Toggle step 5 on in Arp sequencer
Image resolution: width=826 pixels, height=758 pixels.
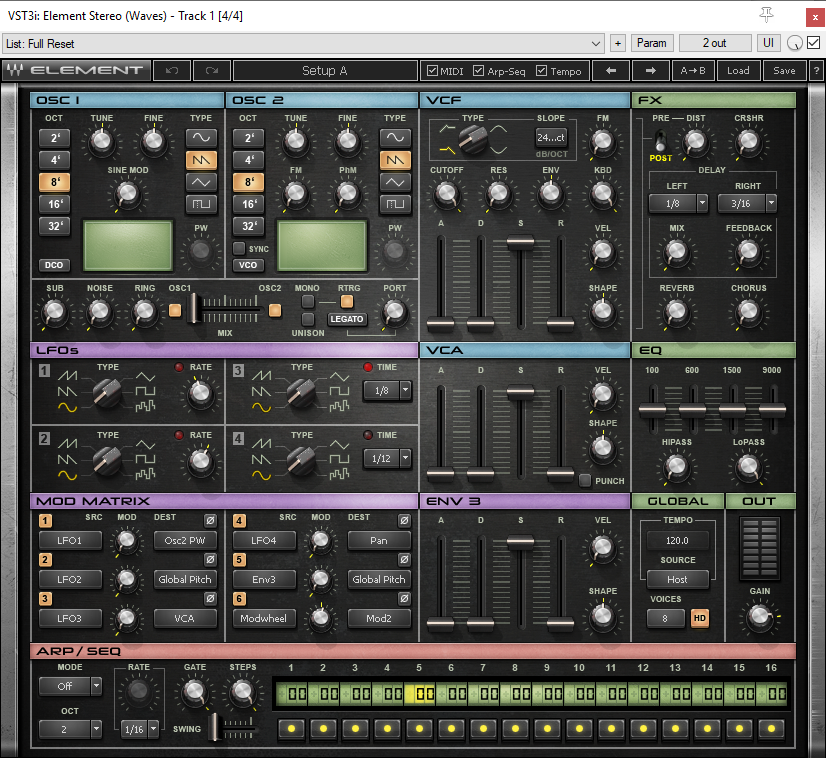point(419,729)
